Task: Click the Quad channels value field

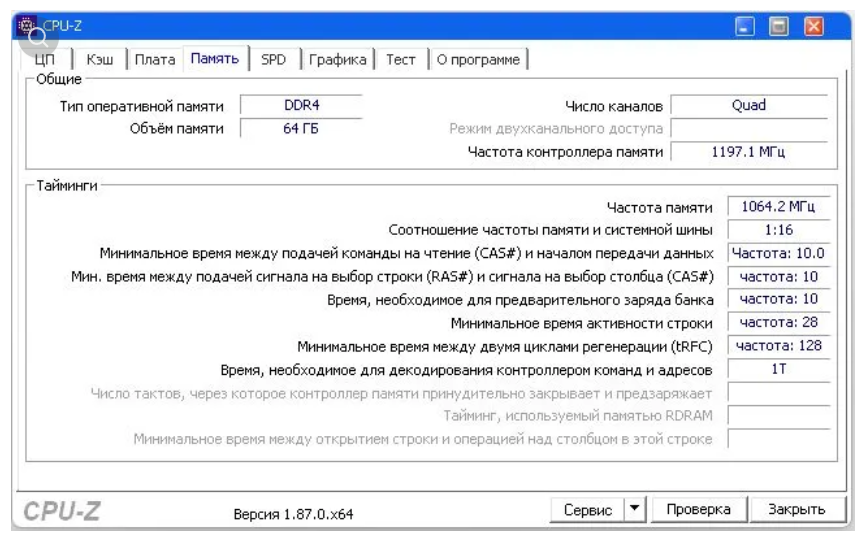Action: click(x=749, y=105)
